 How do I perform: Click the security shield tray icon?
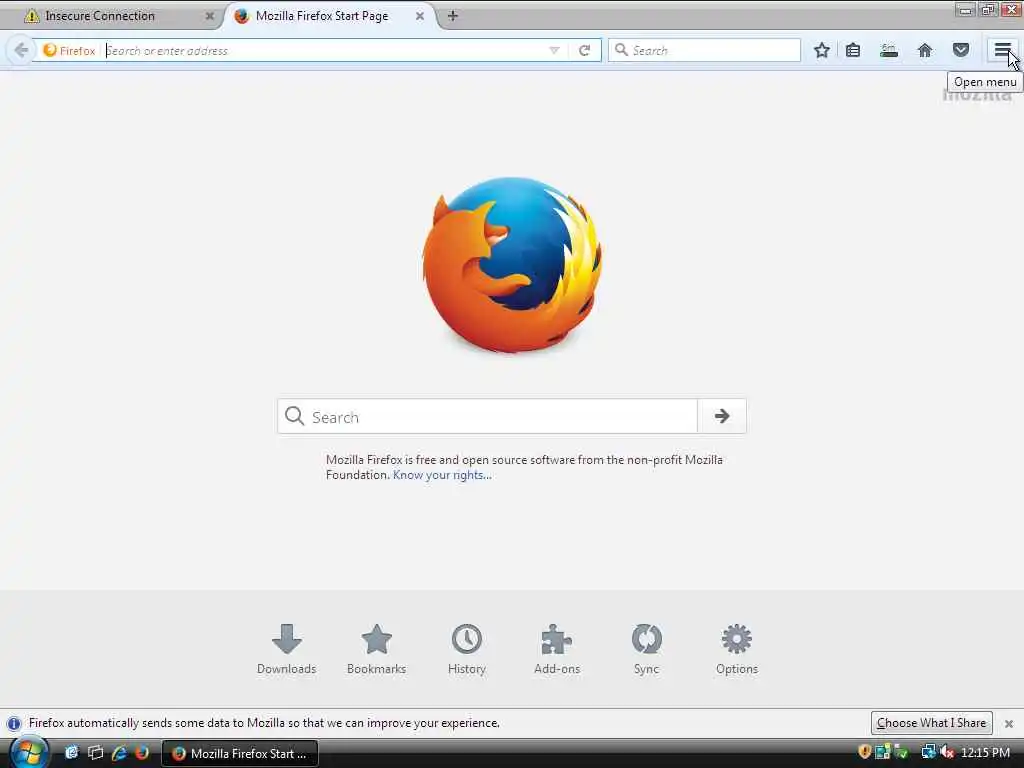(x=865, y=752)
